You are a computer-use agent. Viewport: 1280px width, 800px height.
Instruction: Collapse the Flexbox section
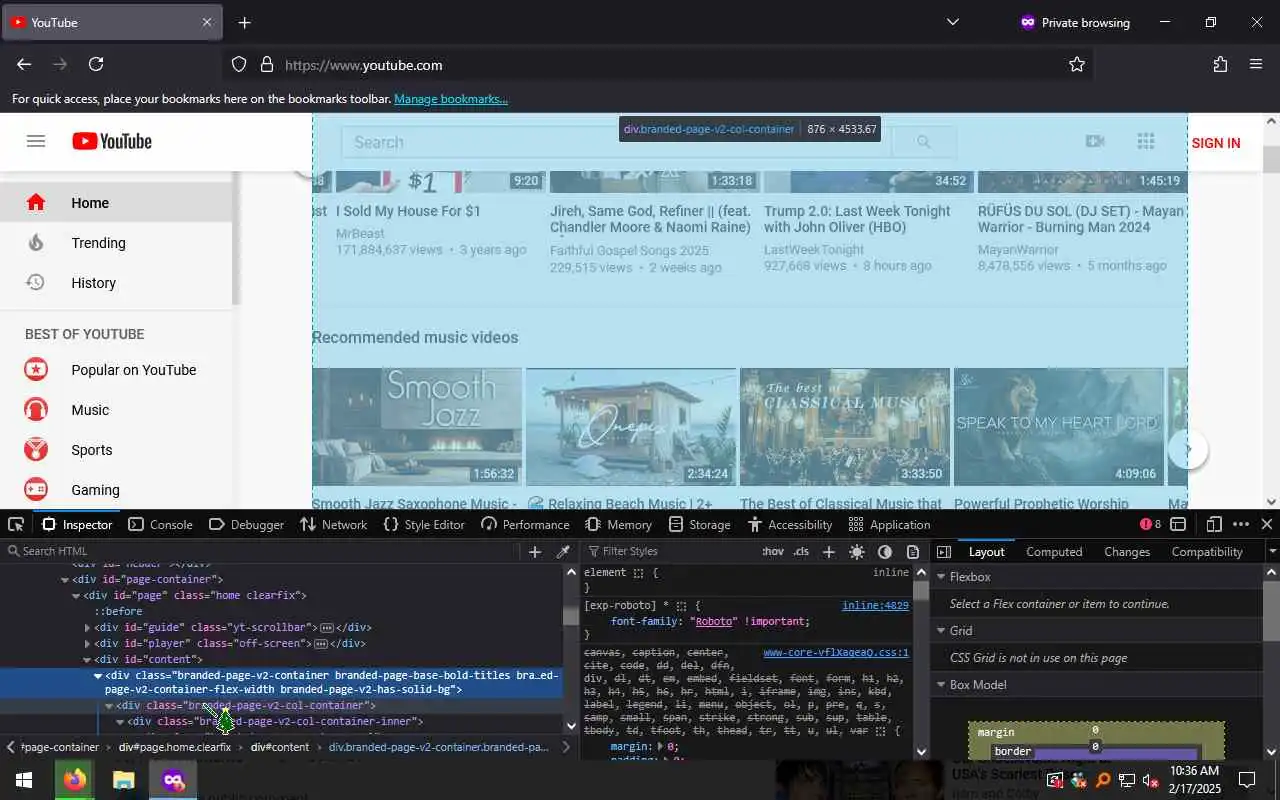pyautogui.click(x=941, y=577)
